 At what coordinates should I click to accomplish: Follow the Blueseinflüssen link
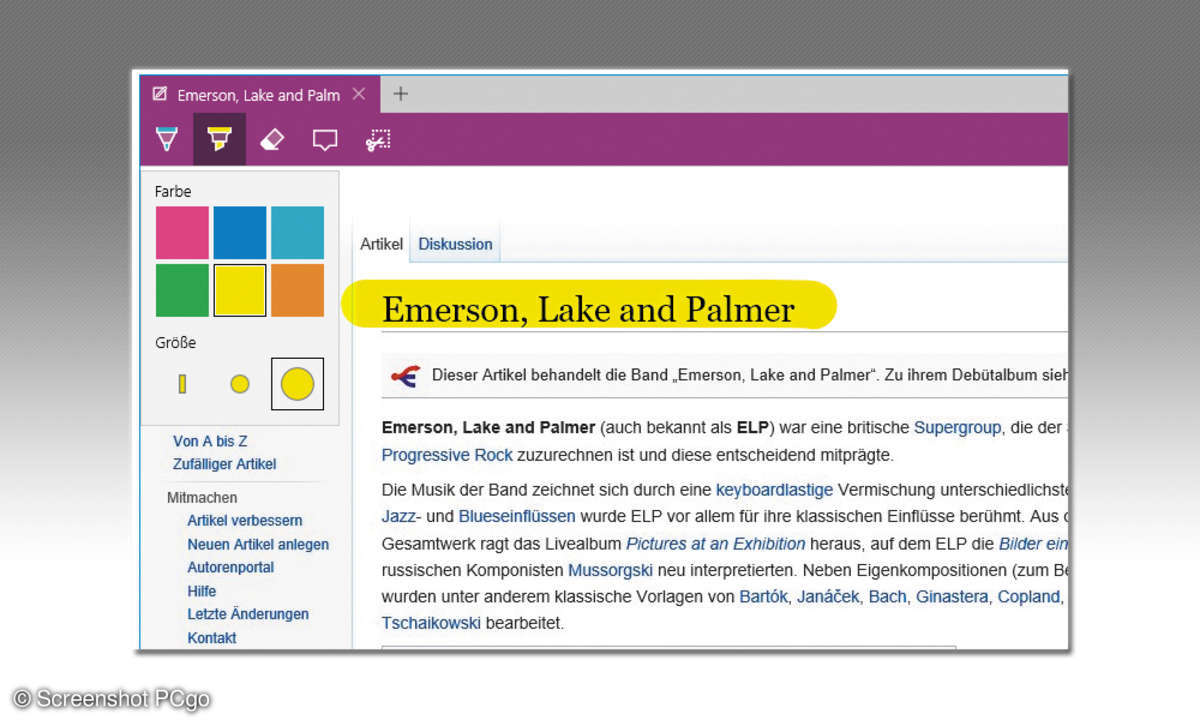click(517, 516)
